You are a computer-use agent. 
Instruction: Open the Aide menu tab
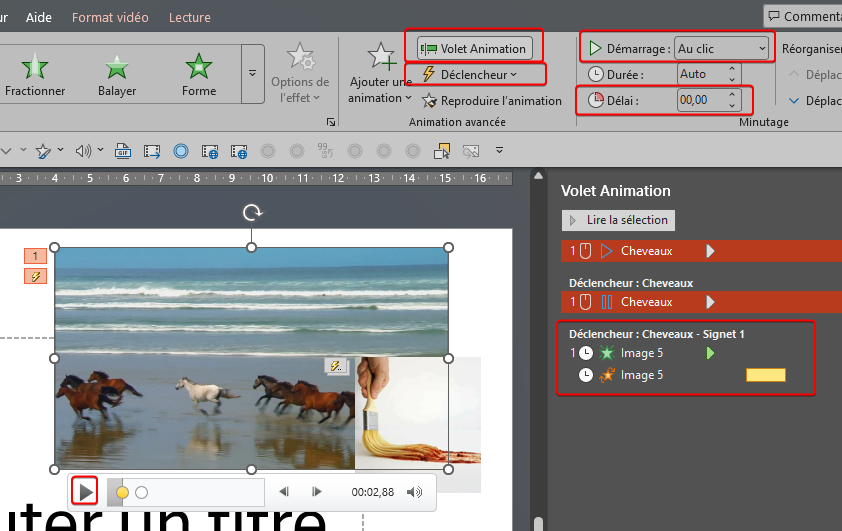click(39, 17)
